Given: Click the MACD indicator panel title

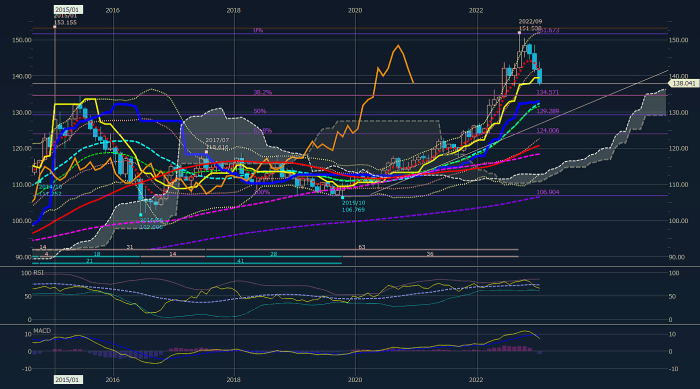Looking at the screenshot, I should 42,330.
